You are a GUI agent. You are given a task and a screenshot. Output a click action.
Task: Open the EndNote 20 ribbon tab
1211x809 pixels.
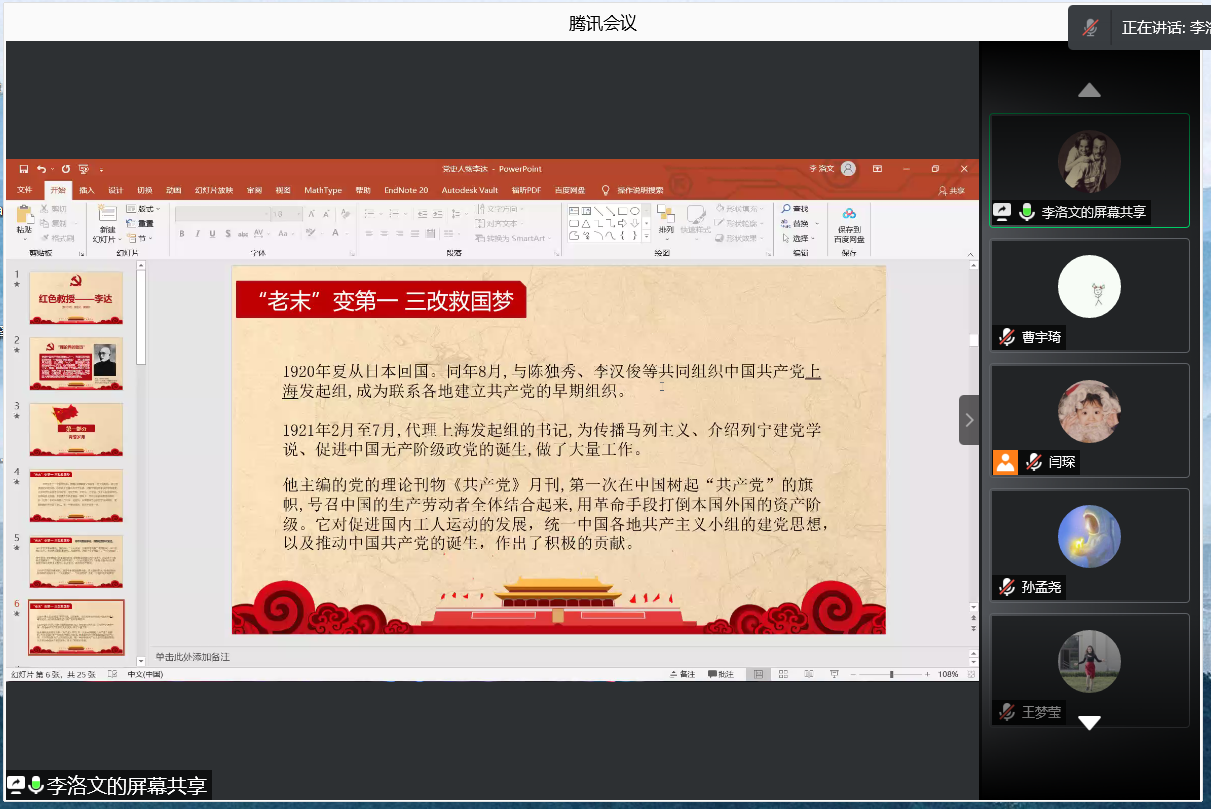tap(405, 190)
